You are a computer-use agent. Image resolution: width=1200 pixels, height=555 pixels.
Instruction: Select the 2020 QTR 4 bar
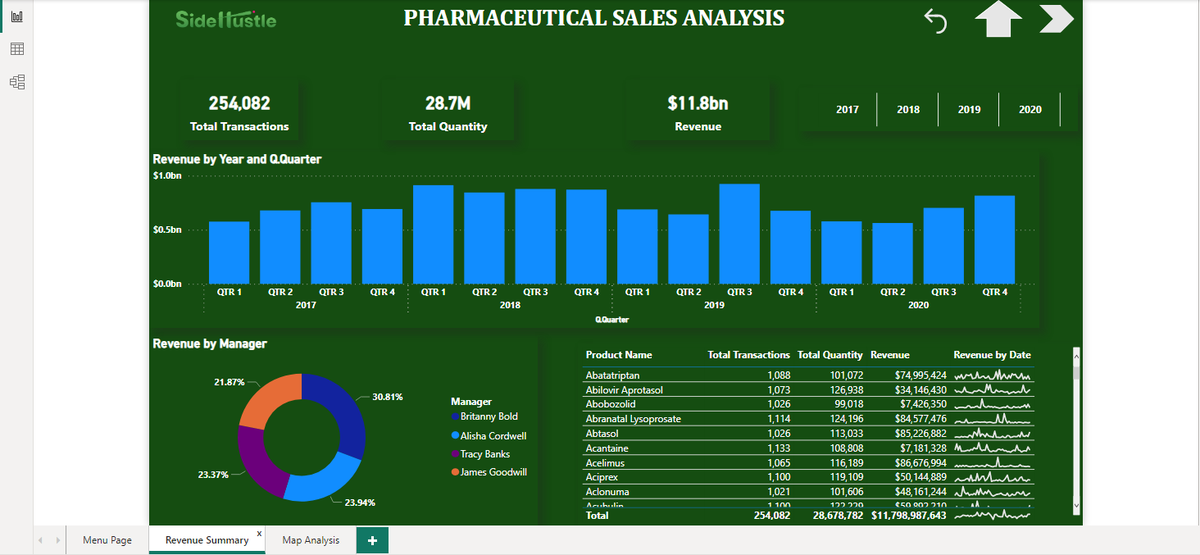995,240
